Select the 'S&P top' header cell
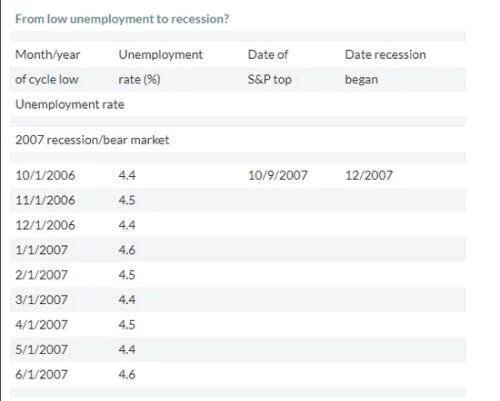 pyautogui.click(x=270, y=80)
